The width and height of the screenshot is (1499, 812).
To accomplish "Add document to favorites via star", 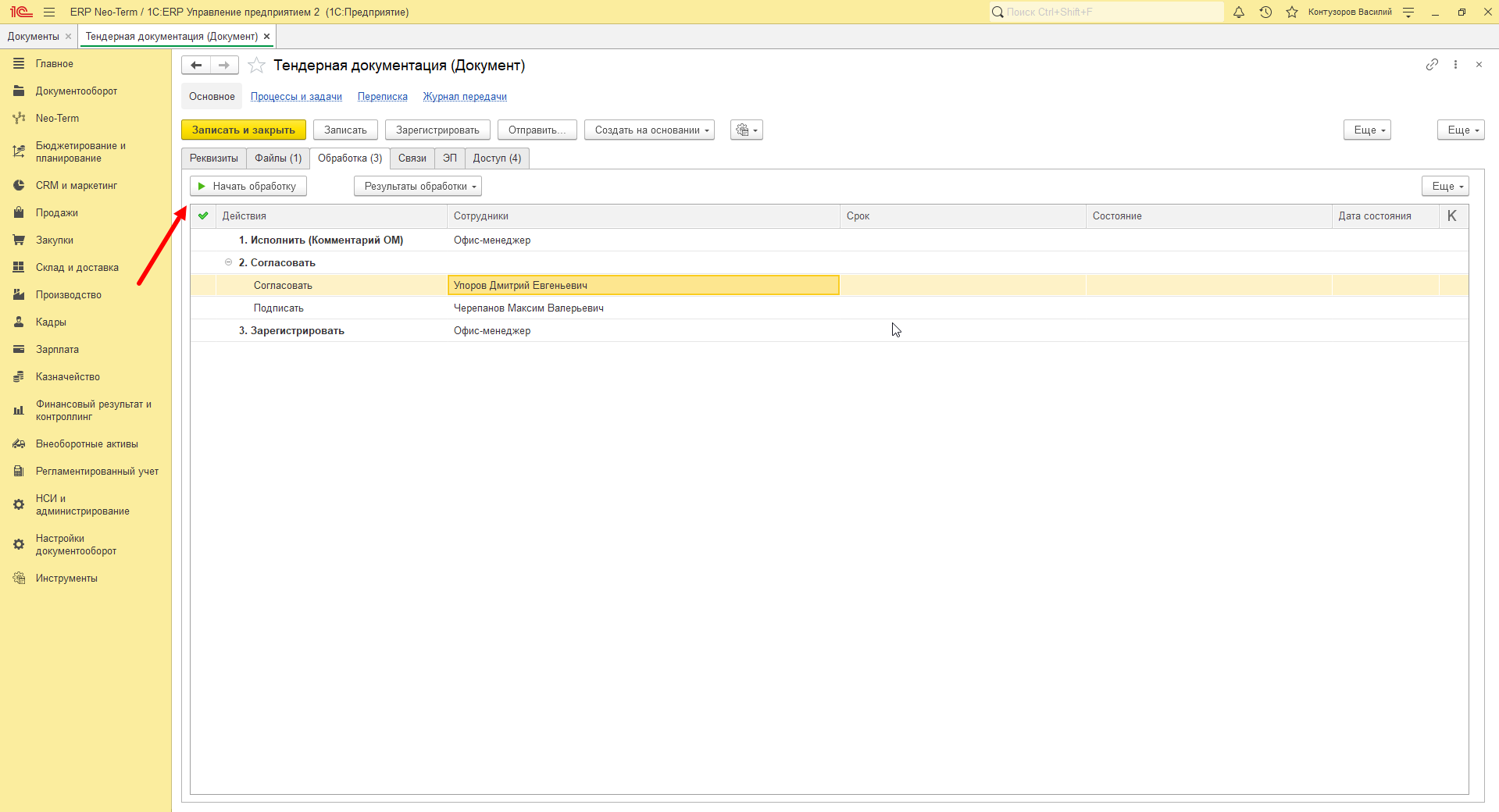I will (256, 66).
